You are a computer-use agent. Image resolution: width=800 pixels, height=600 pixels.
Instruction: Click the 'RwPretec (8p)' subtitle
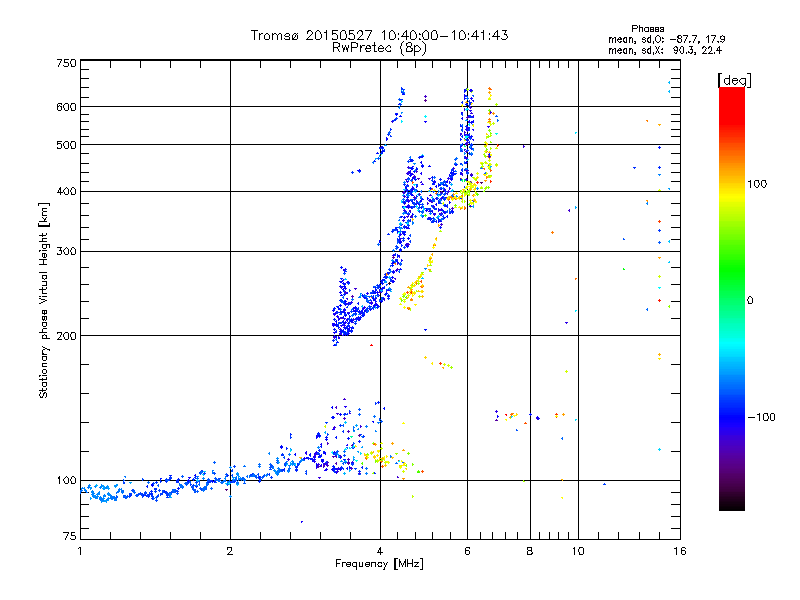tap(379, 48)
